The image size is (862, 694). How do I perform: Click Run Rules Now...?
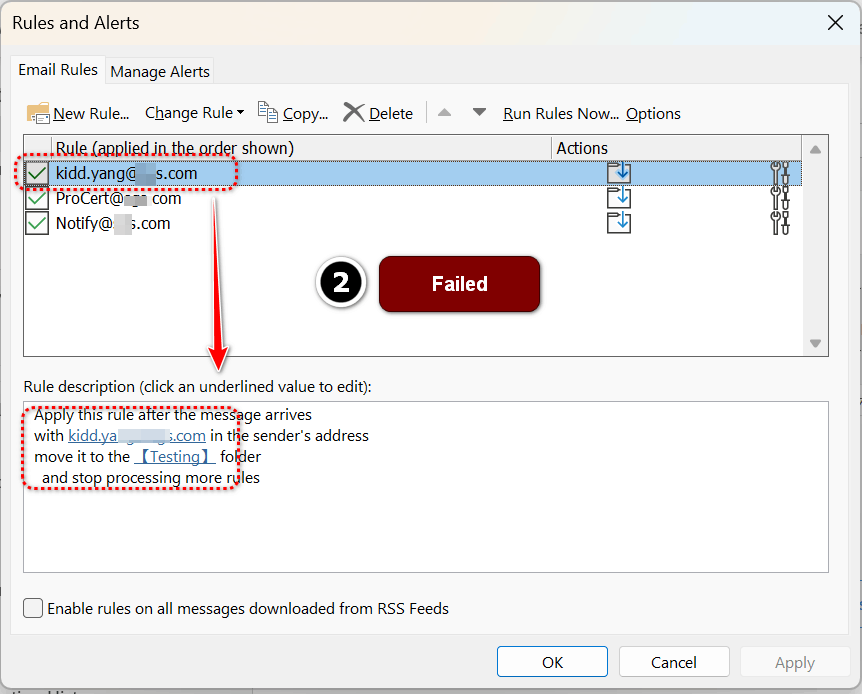(x=561, y=113)
